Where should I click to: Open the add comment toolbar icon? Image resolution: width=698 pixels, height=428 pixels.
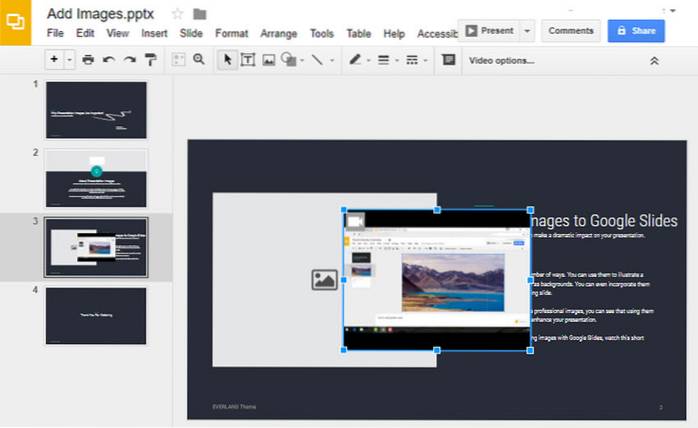(x=448, y=60)
